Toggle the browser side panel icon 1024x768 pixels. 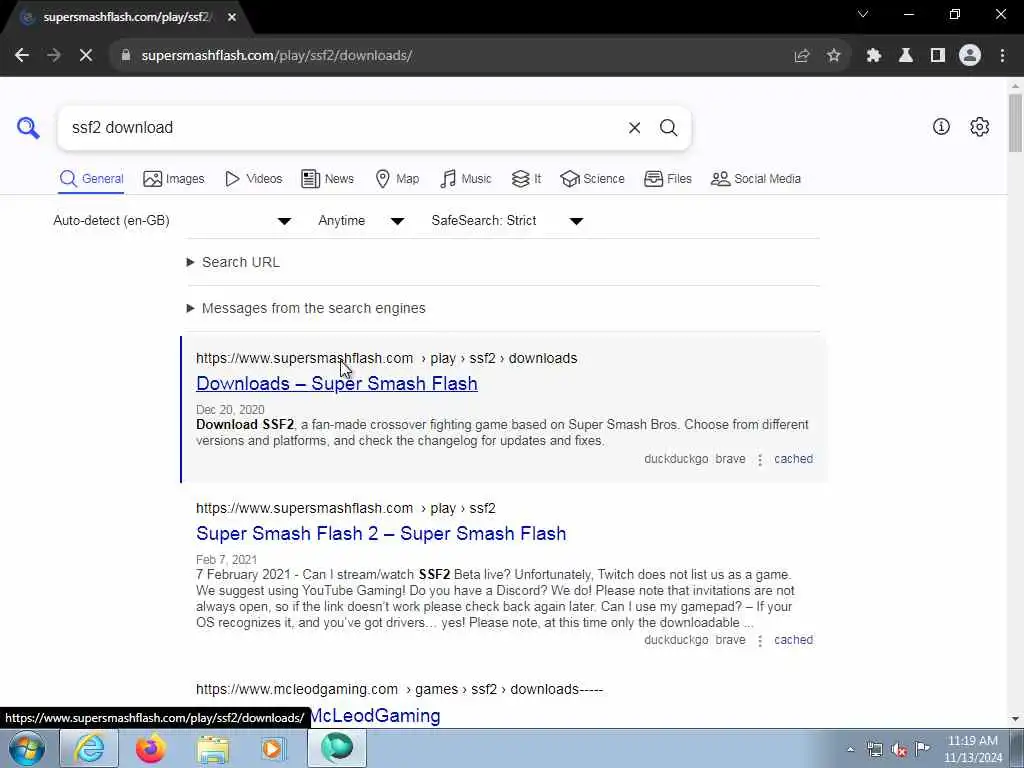[938, 56]
